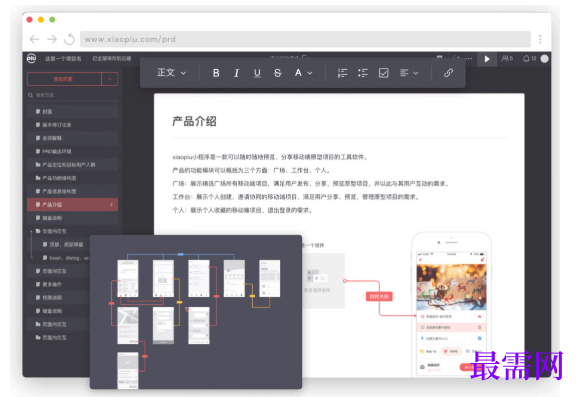Click the www.xiaopiu.com/prd address bar
Image resolution: width=582 pixels, height=397 pixels.
[x=305, y=39]
